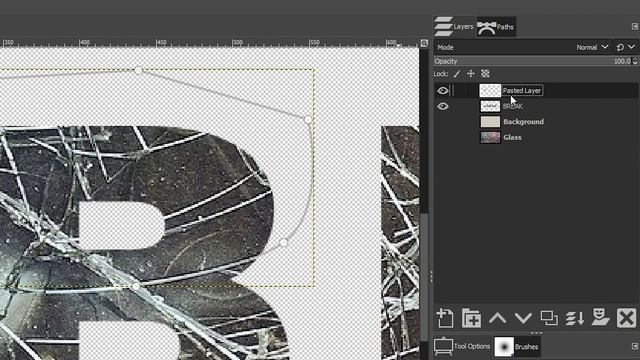Raise the layer with the up arrow
The image size is (640, 360).
pyautogui.click(x=497, y=318)
